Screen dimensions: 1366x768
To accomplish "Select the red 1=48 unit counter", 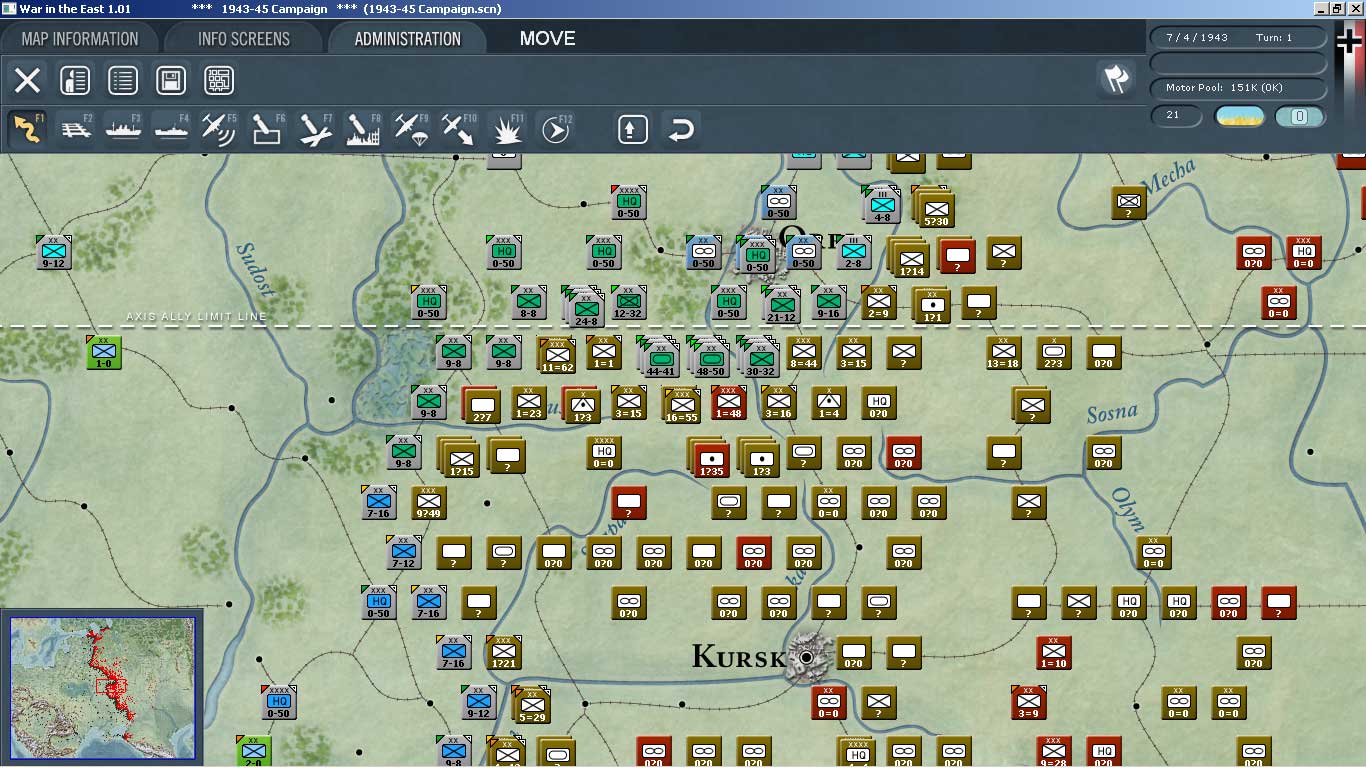I will (x=728, y=402).
